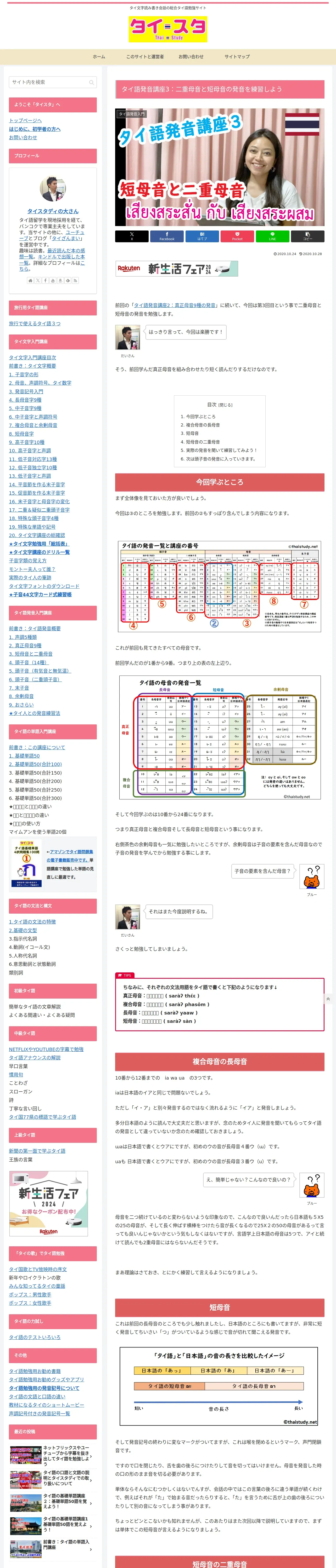The height and width of the screenshot is (1568, 336).
Task: Open ホーム in the navigation bar
Action: 99,57
